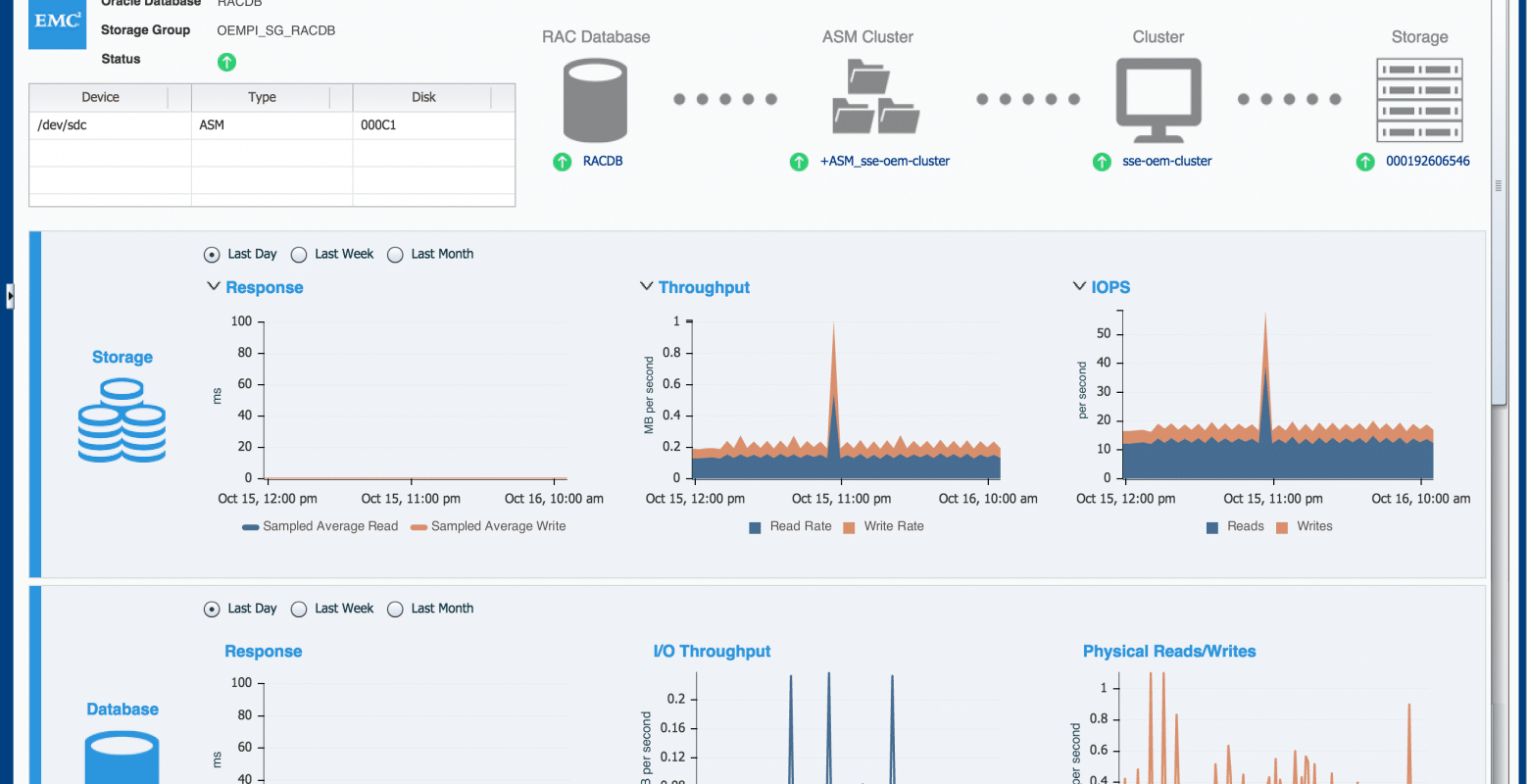Viewport: 1528px width, 784px height.
Task: Click the I/O Throughput heading
Action: coord(712,652)
